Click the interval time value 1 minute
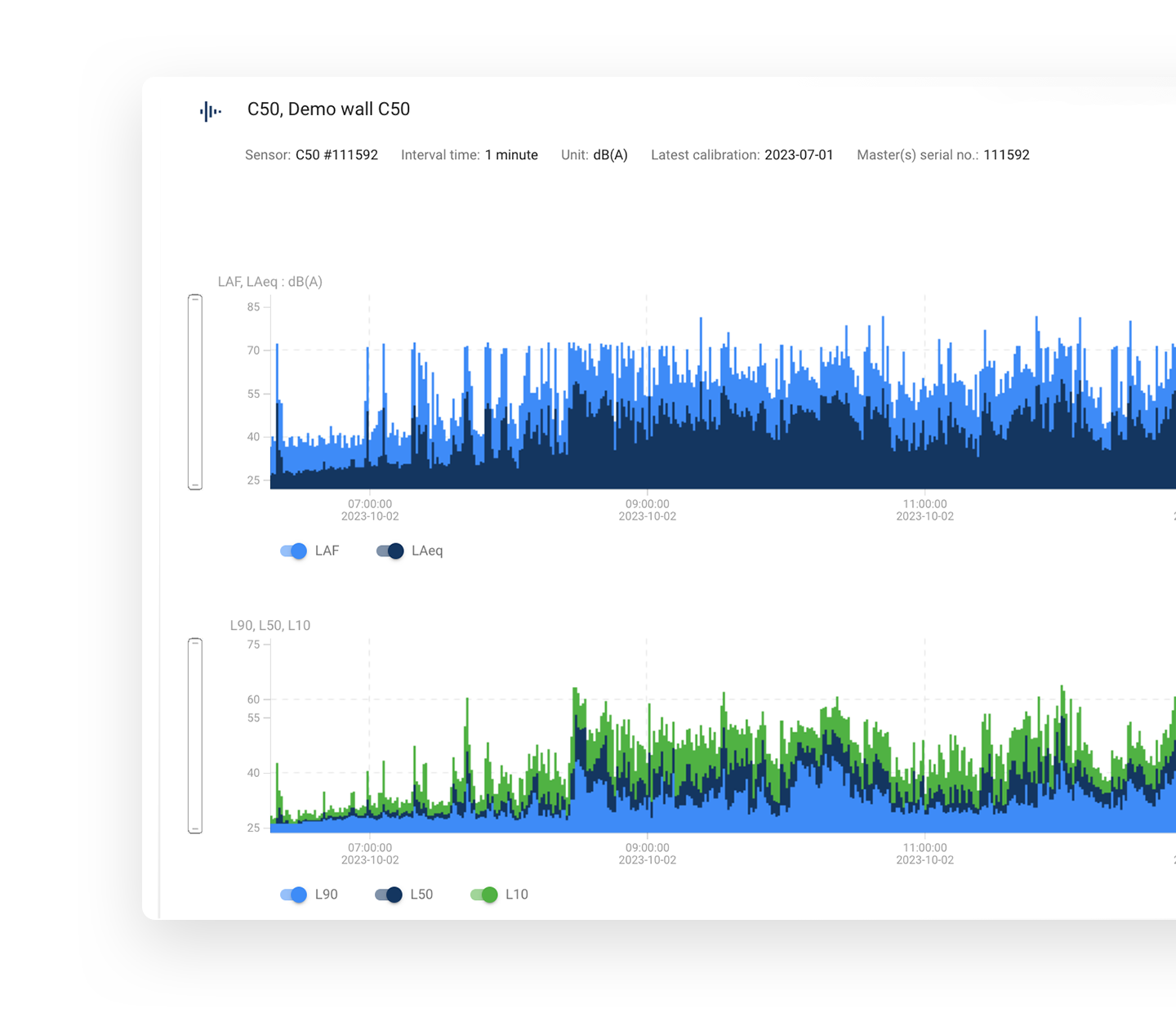The height and width of the screenshot is (1013, 1176). (511, 155)
